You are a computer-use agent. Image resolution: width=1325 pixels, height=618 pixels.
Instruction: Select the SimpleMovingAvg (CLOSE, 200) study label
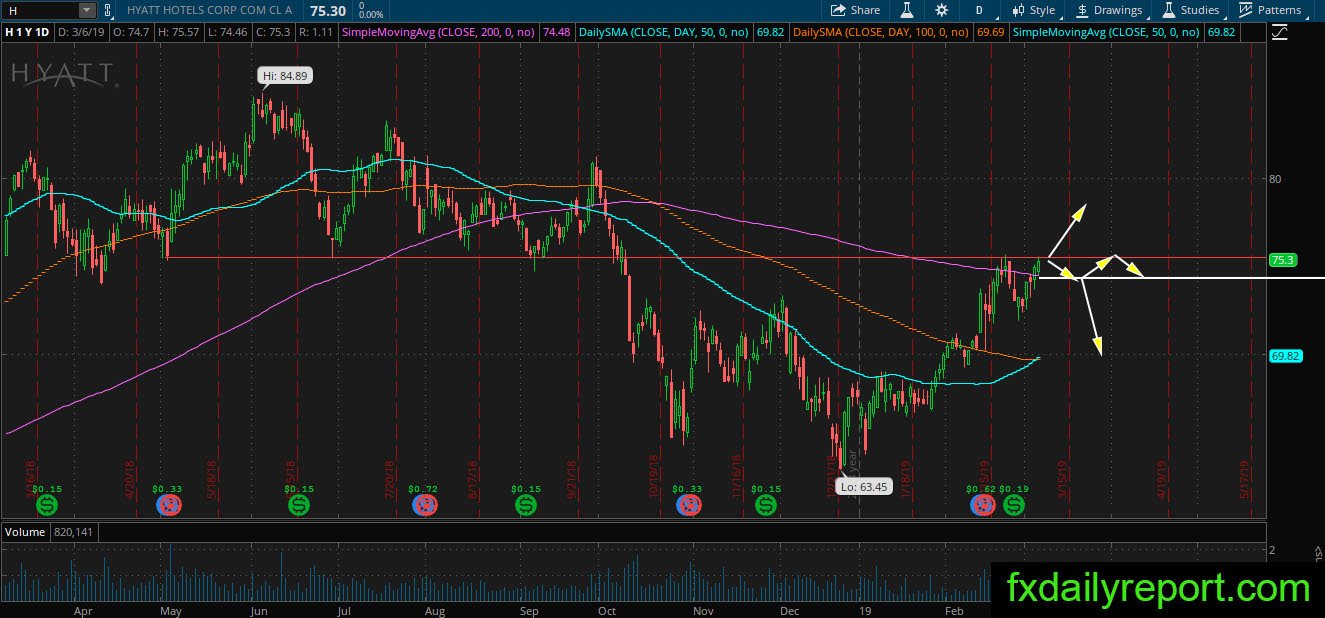tap(439, 32)
